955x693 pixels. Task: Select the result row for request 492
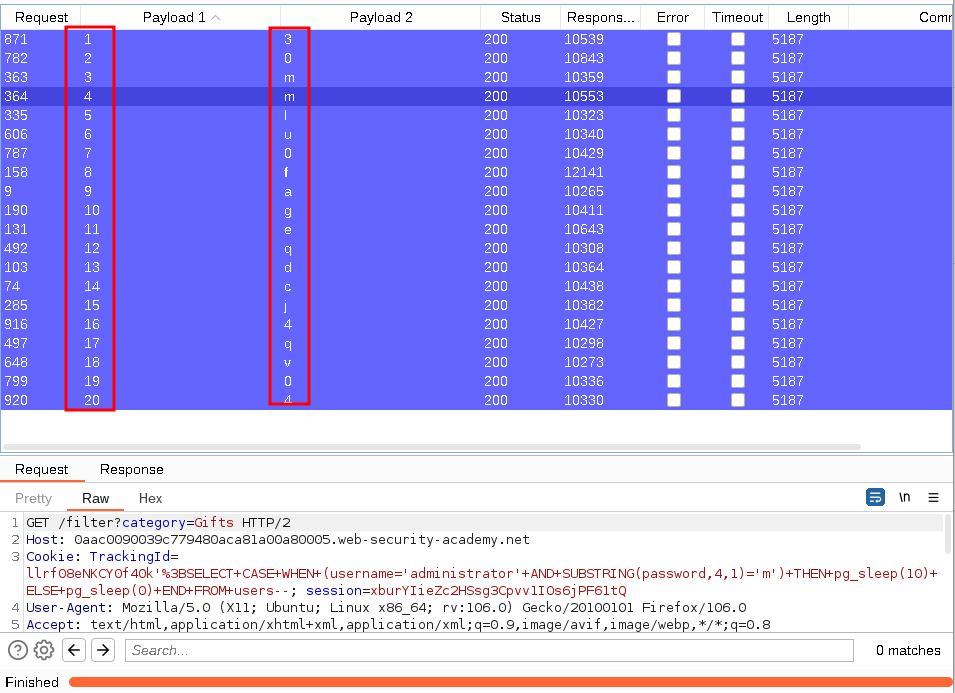pos(476,248)
